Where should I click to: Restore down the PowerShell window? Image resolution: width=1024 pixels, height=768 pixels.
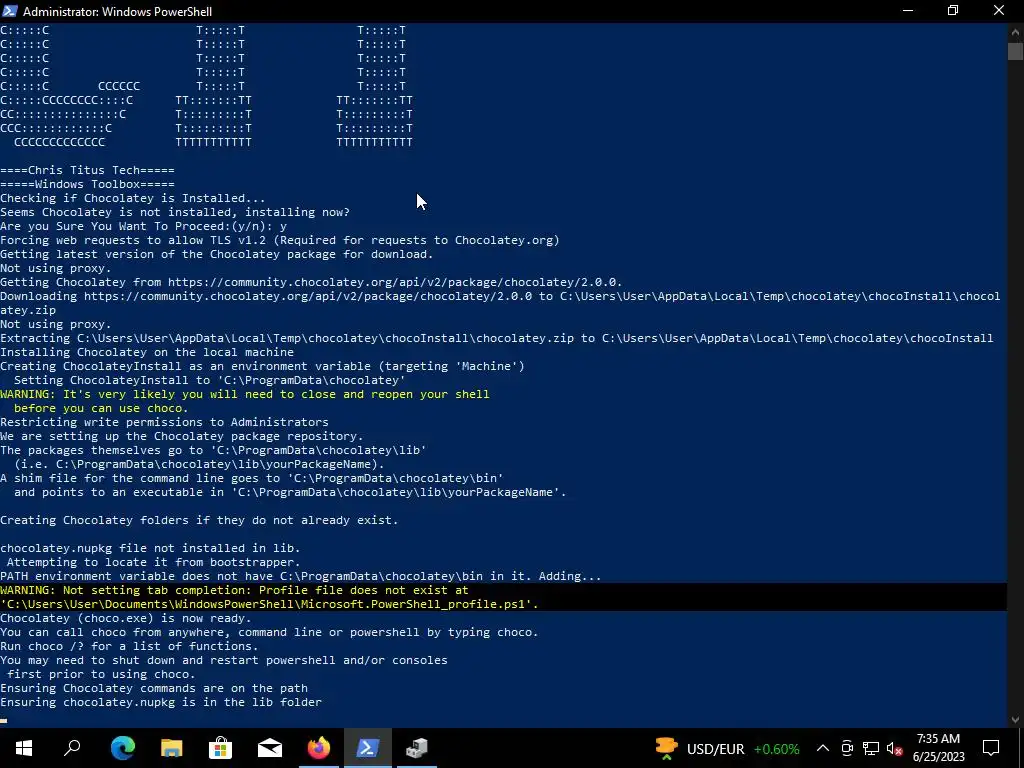coord(953,10)
